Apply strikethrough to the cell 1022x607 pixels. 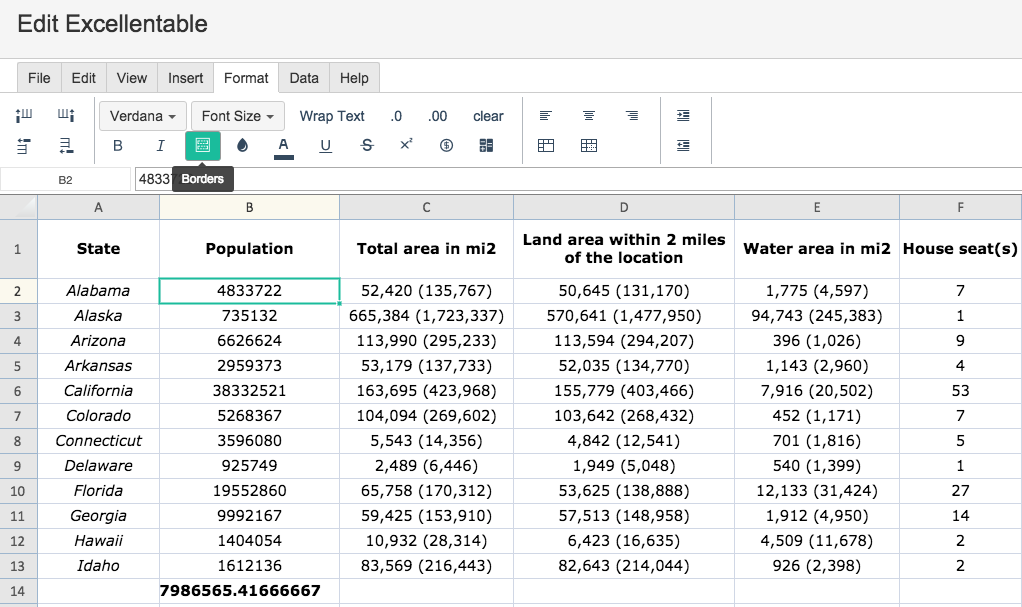pos(367,146)
